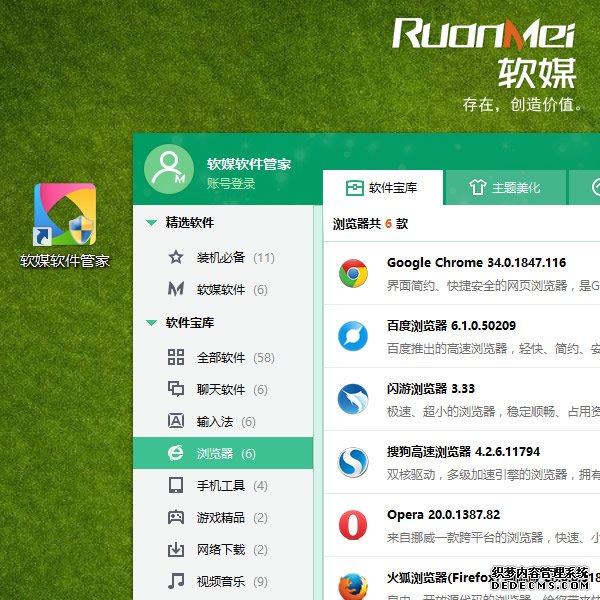Select 游戏精品 (2) category
Image resolution: width=600 pixels, height=600 pixels.
pos(223,518)
